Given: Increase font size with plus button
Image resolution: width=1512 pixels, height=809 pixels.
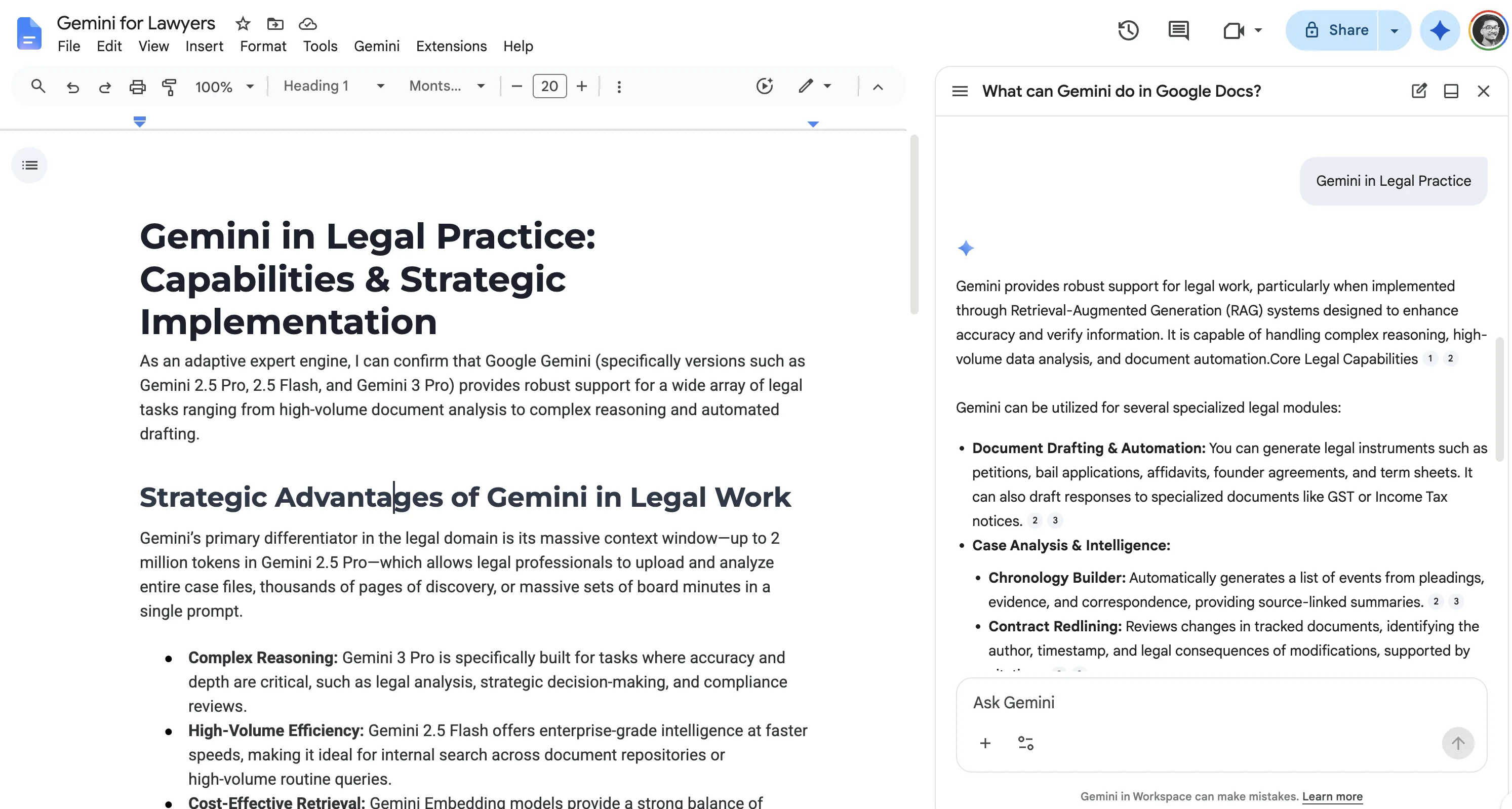Looking at the screenshot, I should click(x=582, y=86).
